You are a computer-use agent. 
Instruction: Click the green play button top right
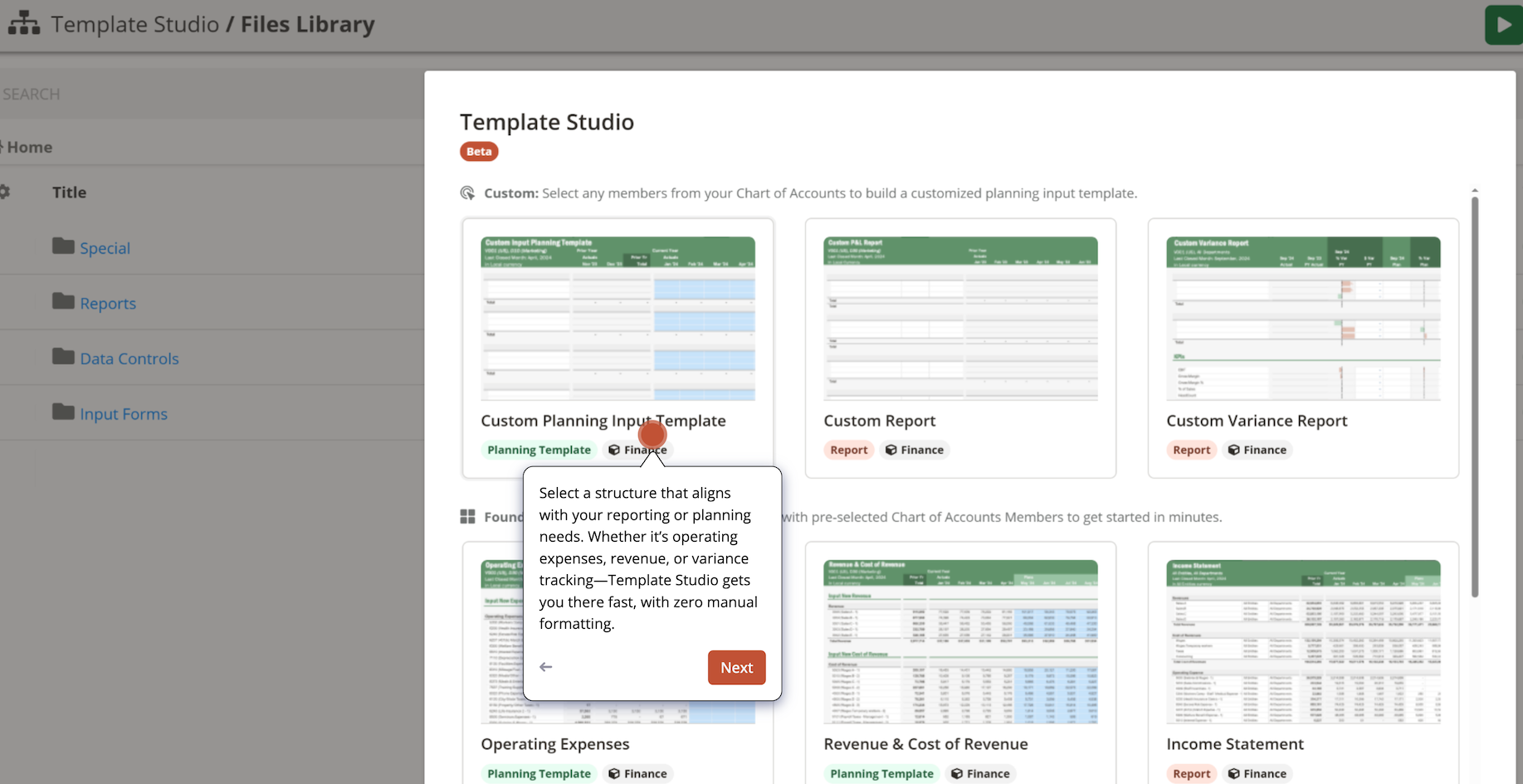(1502, 24)
